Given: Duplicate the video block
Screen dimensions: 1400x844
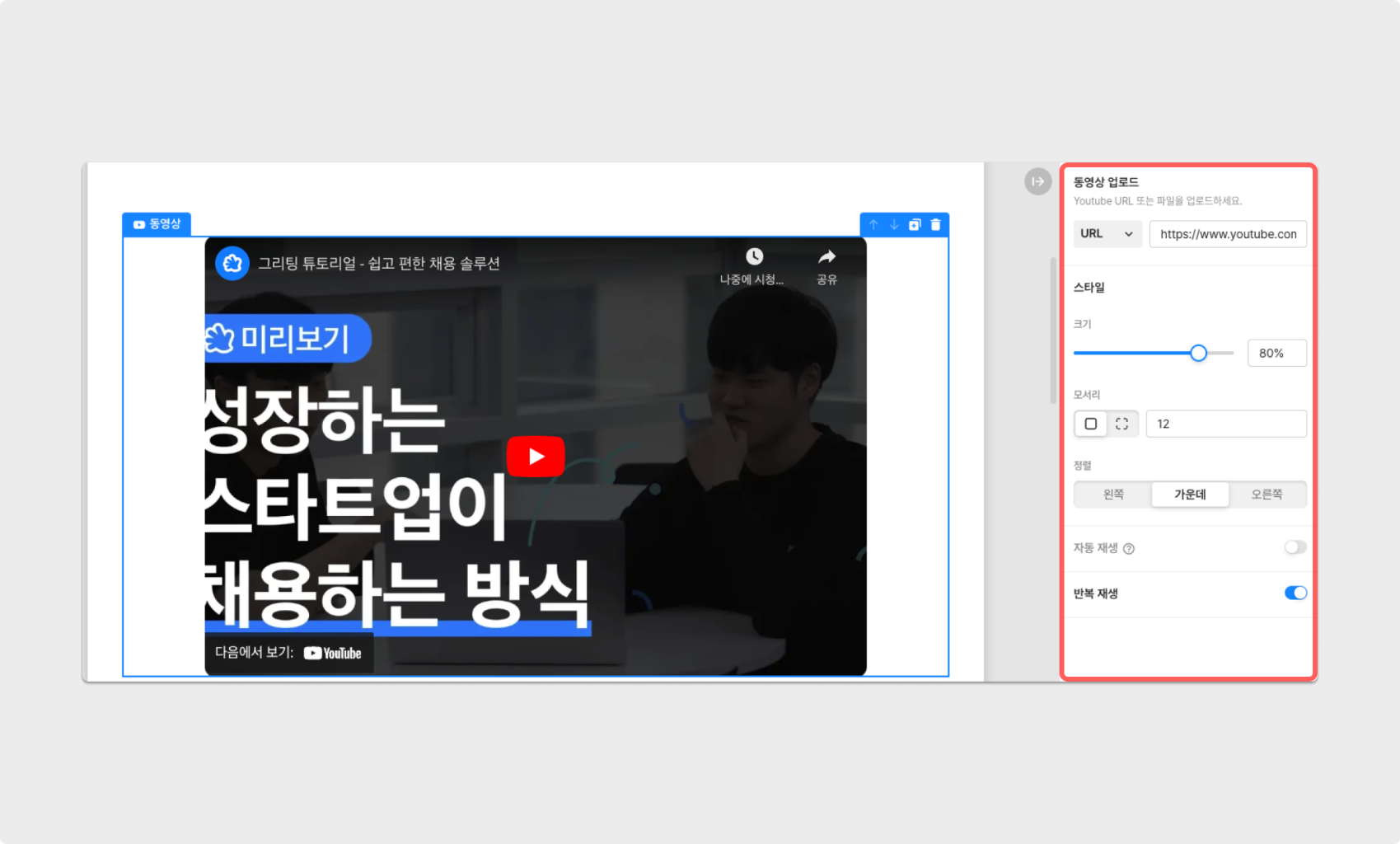Looking at the screenshot, I should (915, 224).
